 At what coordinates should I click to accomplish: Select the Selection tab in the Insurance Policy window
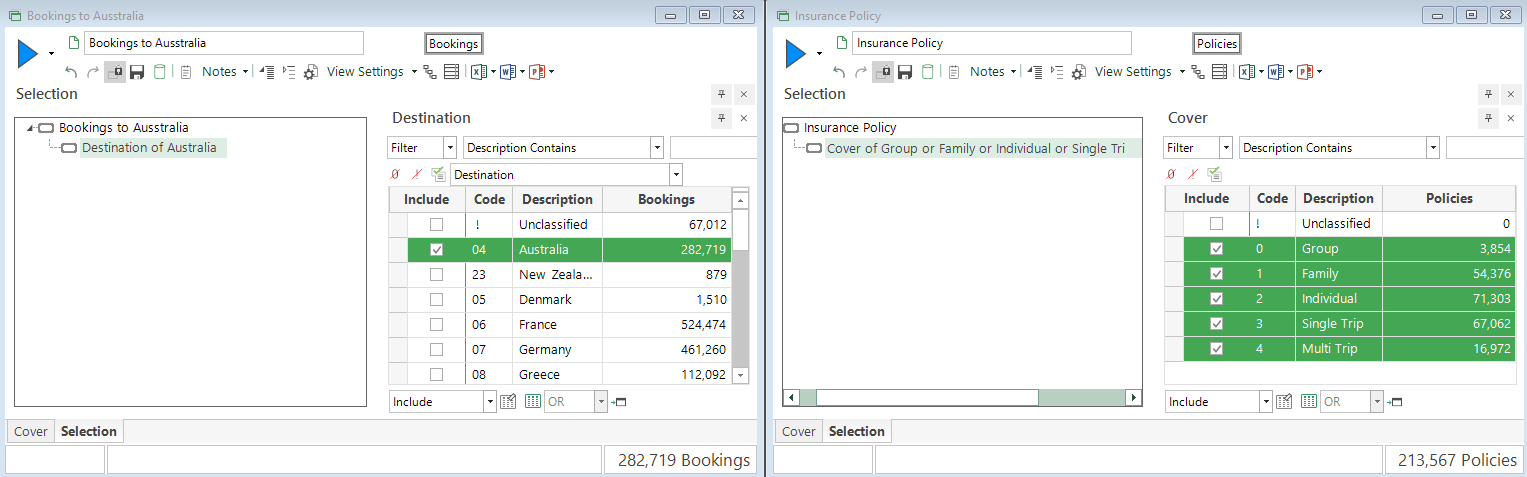[857, 432]
